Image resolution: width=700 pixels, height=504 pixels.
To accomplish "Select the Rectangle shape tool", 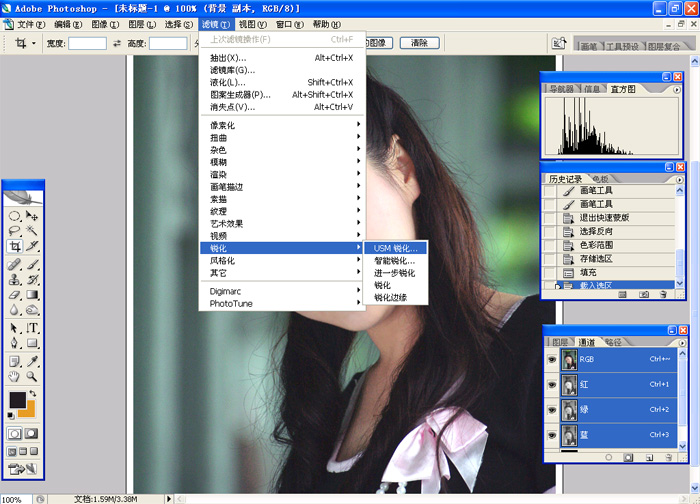I will pos(32,343).
